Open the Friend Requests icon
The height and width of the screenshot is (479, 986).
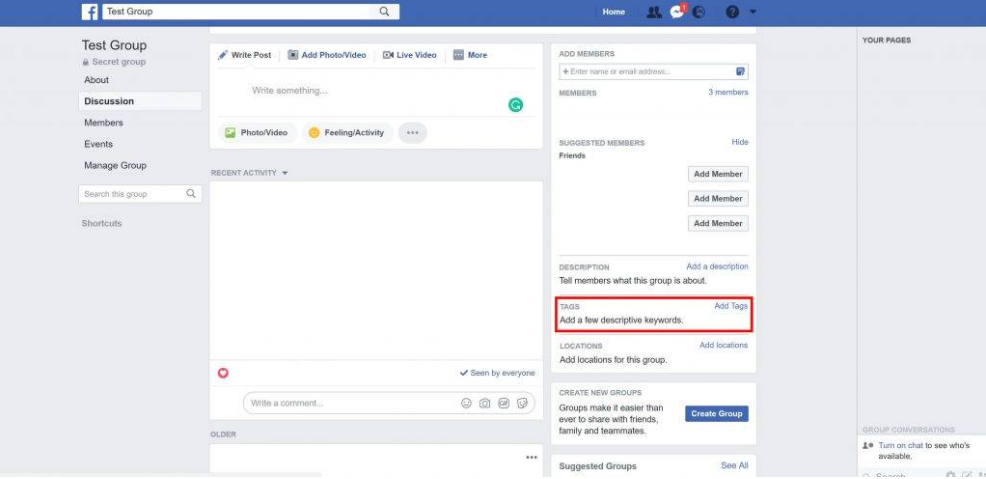[x=654, y=12]
